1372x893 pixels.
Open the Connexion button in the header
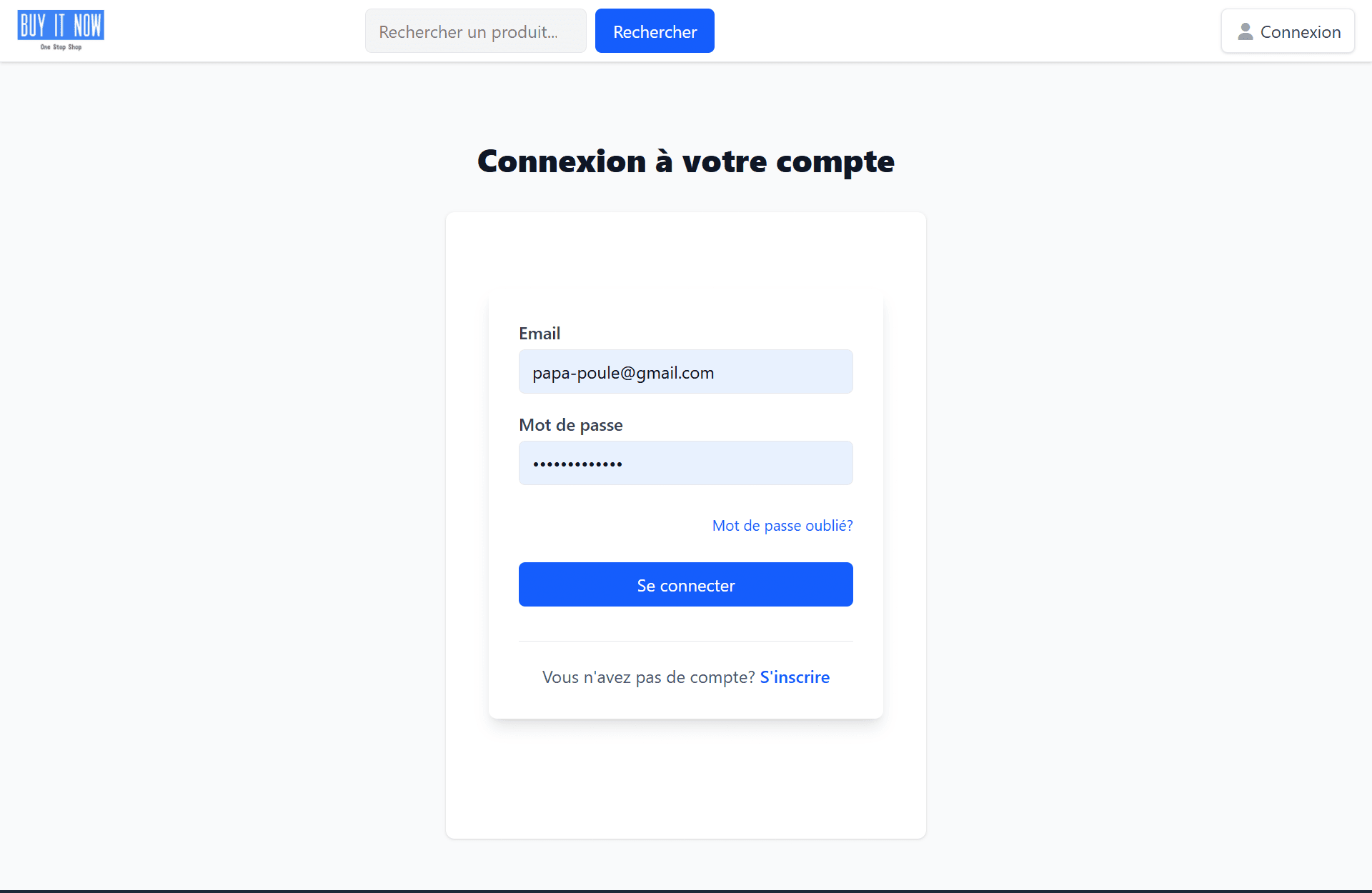pyautogui.click(x=1287, y=31)
